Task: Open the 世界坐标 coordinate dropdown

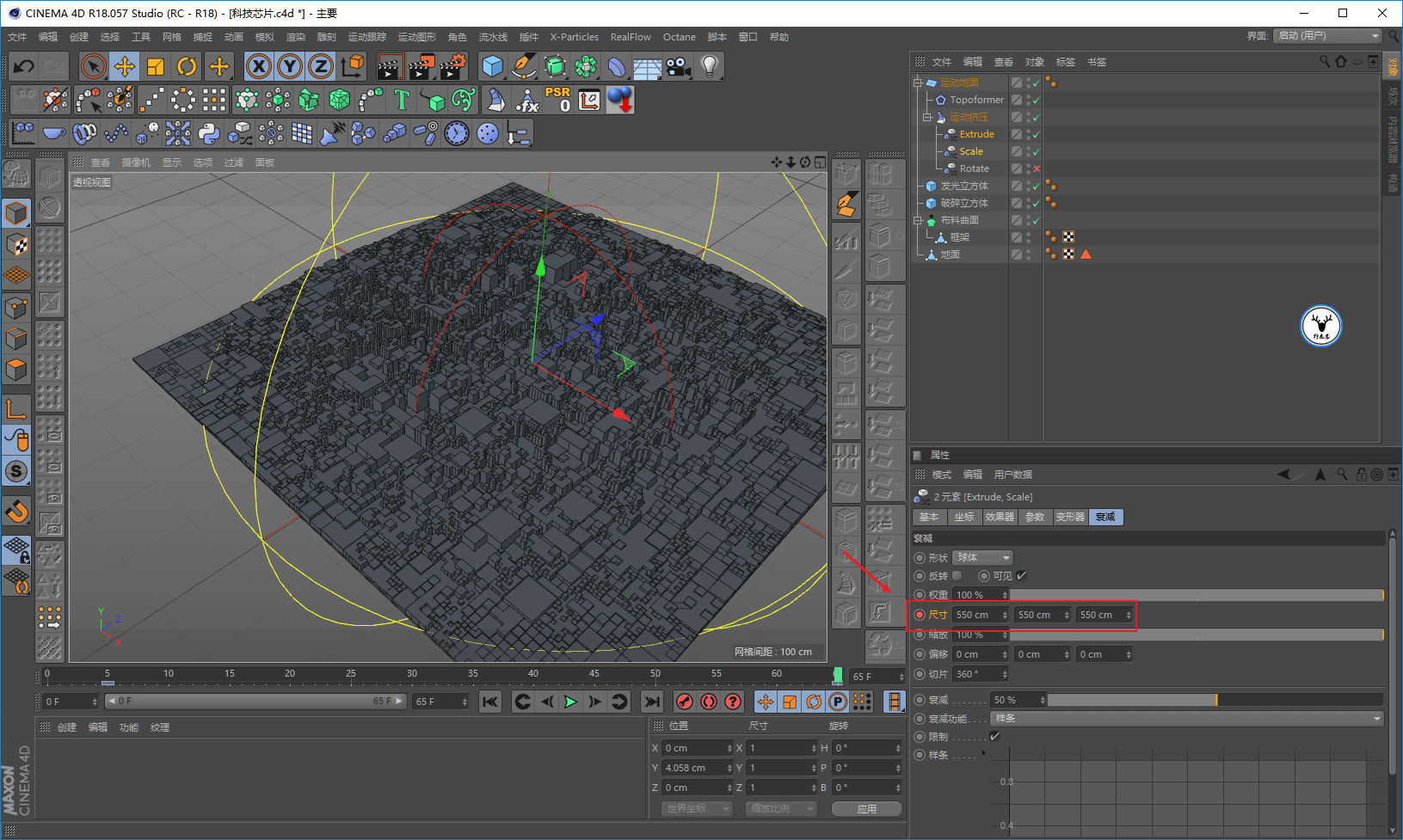Action: click(697, 809)
